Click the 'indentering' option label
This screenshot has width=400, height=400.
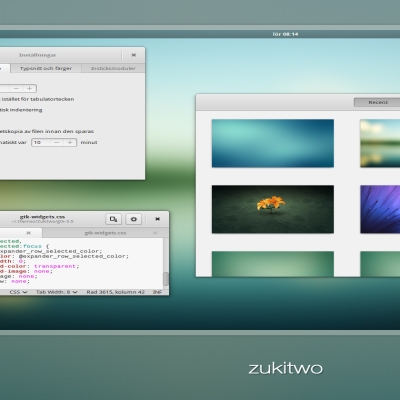[26, 110]
